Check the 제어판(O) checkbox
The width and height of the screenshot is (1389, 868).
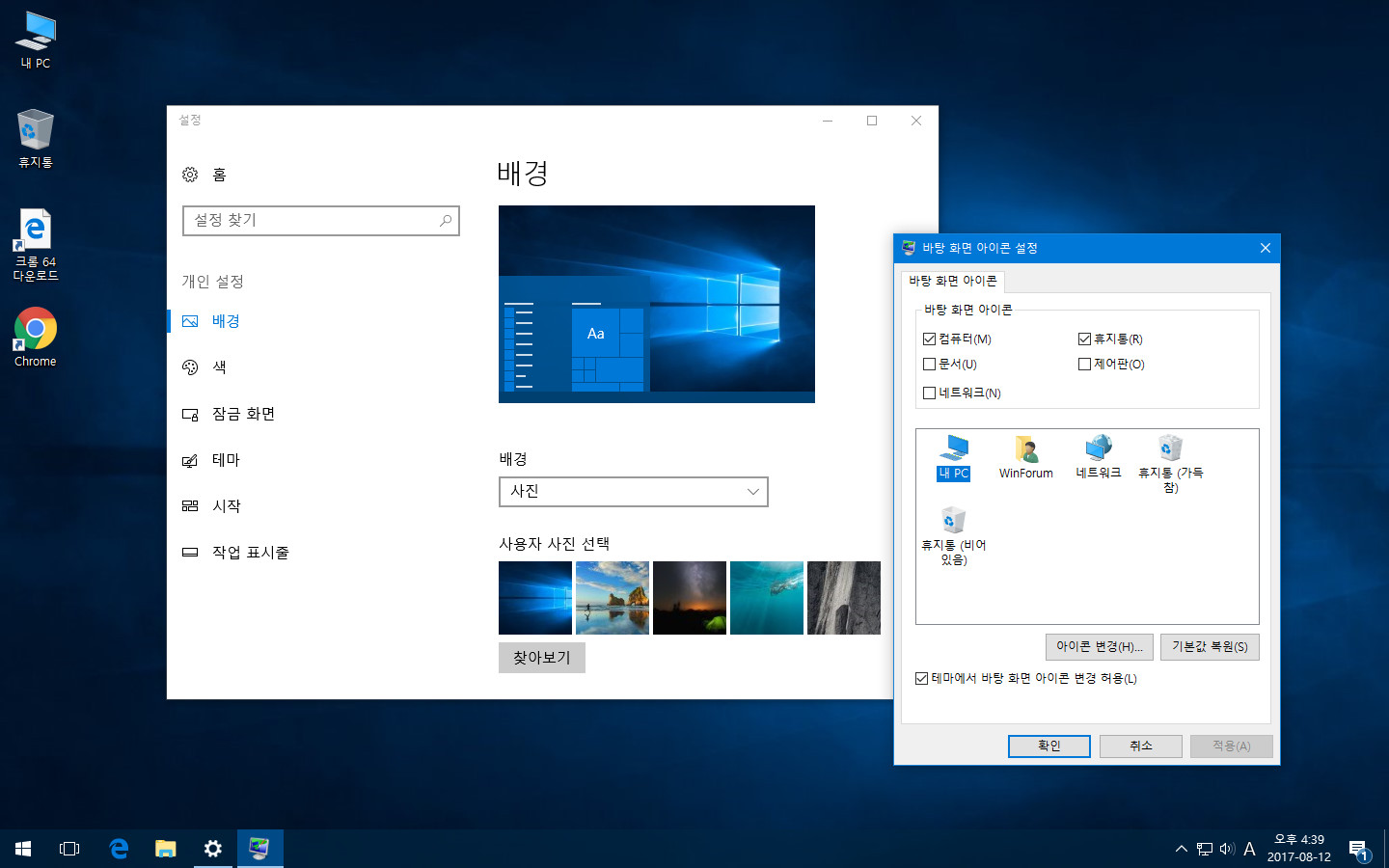[x=1084, y=365]
